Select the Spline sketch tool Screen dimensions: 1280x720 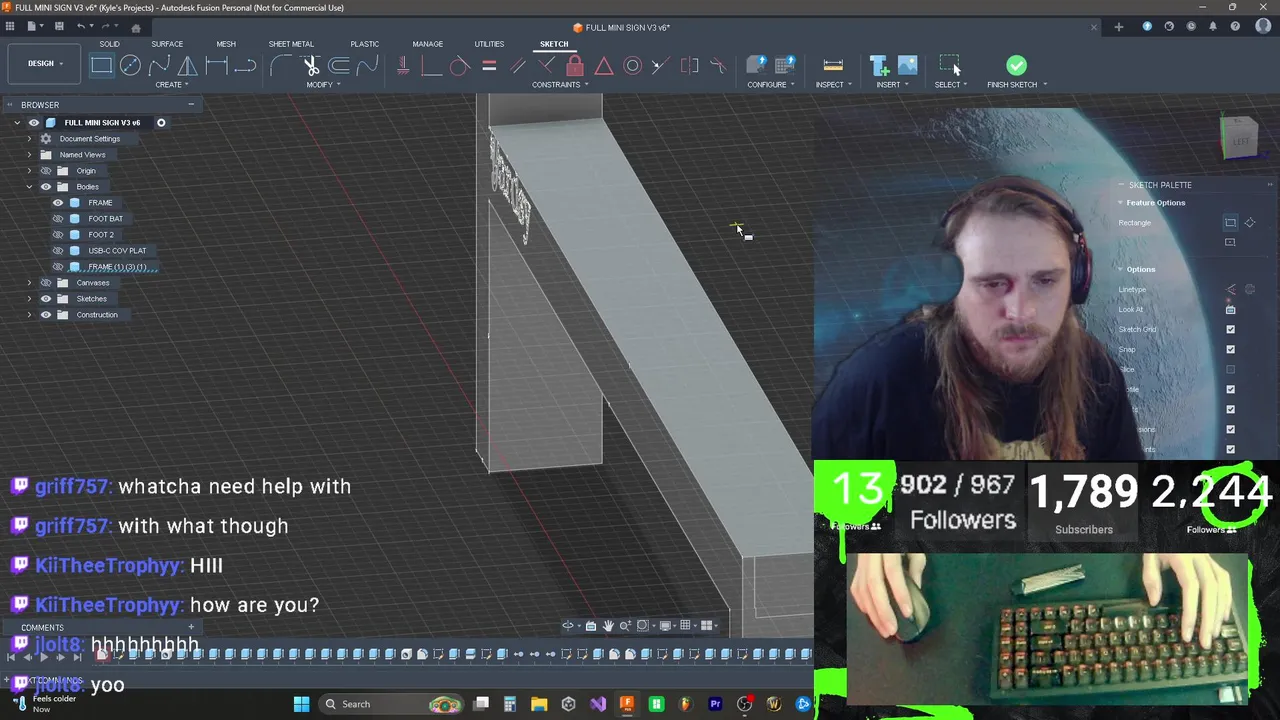[x=159, y=66]
